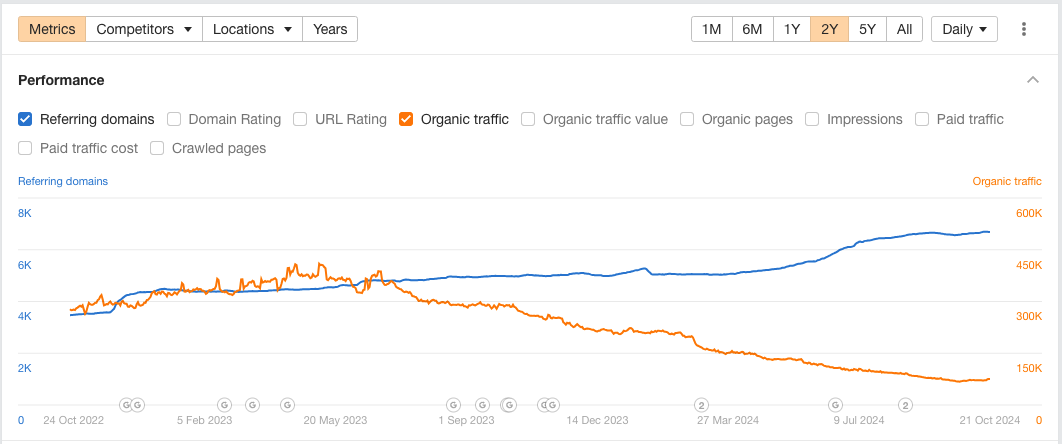The width and height of the screenshot is (1062, 444).
Task: Click the '2' updates marker left of 21 Oct 2024
Action: click(905, 405)
